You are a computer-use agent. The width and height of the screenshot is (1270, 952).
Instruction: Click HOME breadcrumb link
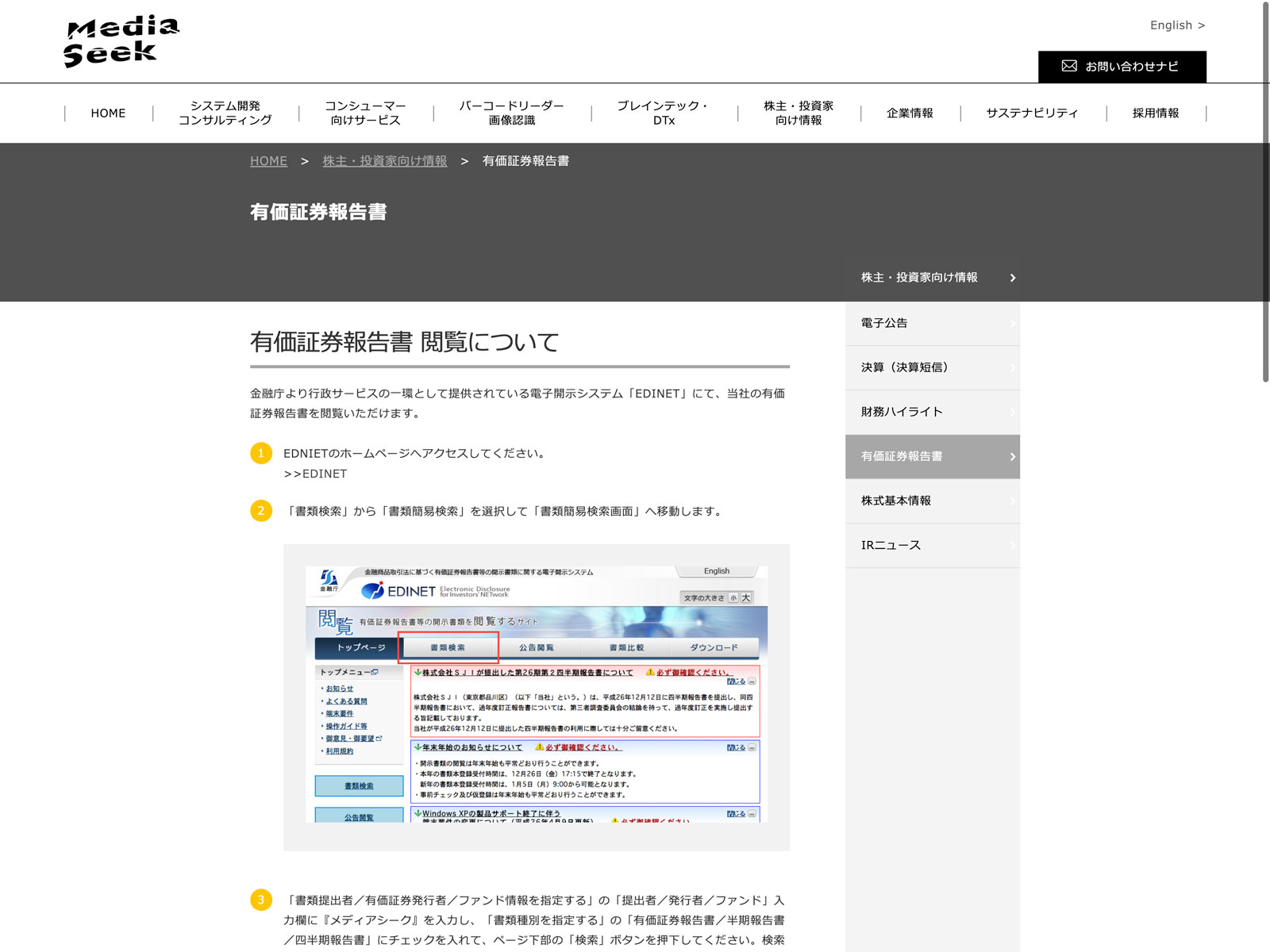click(268, 161)
